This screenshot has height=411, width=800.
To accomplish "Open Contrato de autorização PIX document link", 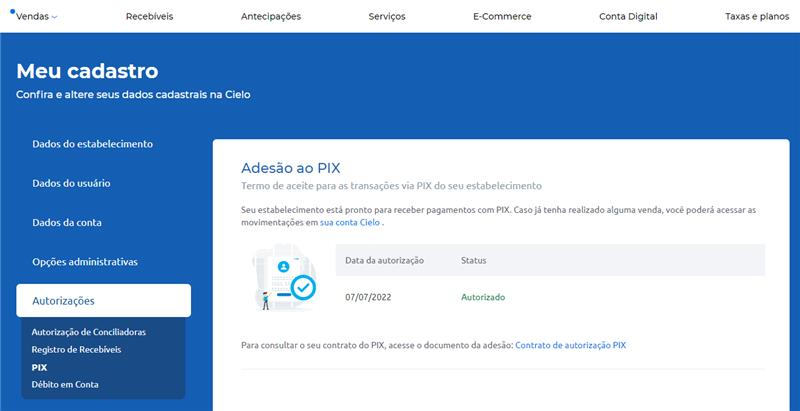I will (570, 344).
